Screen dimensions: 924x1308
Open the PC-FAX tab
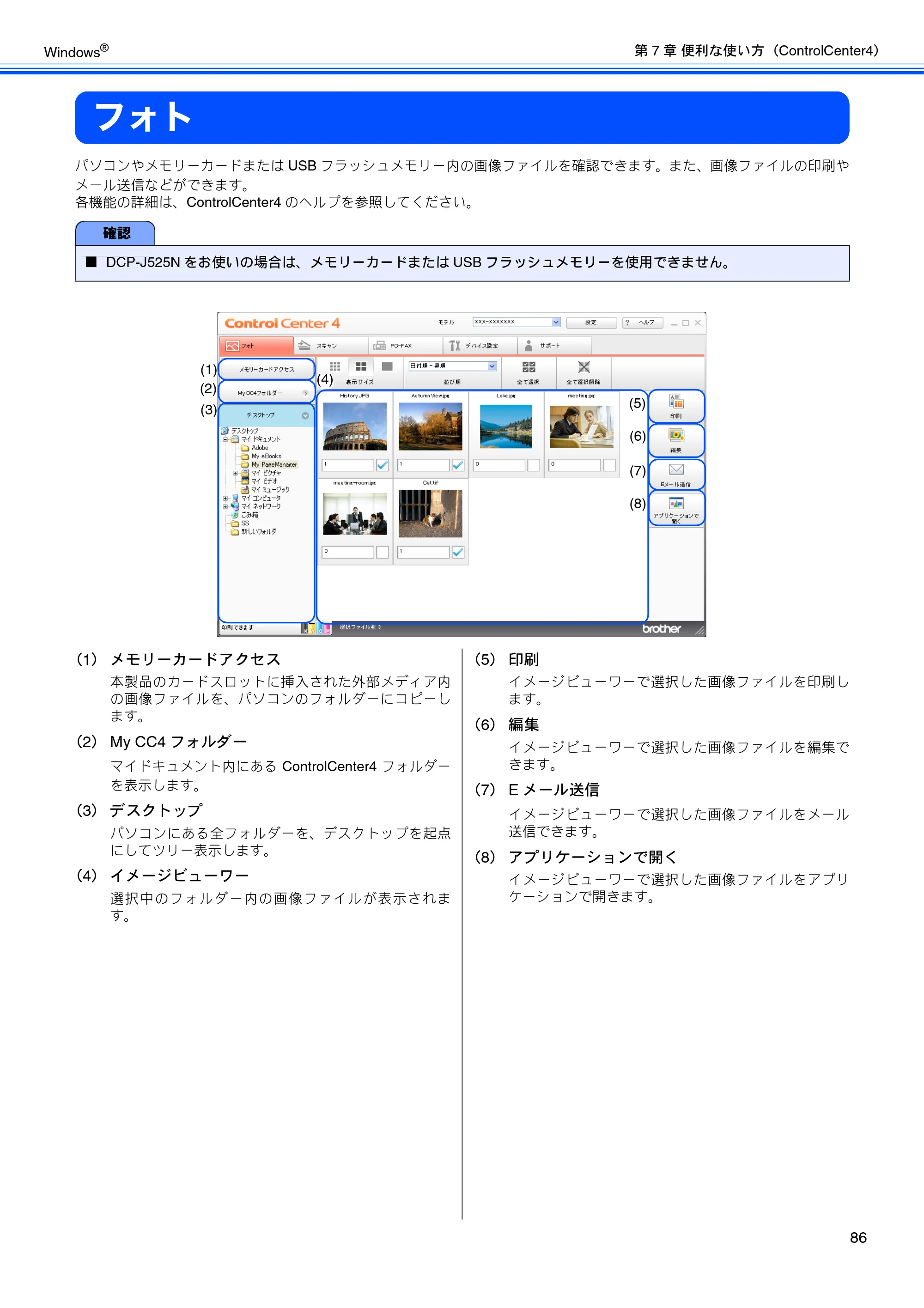click(x=406, y=345)
